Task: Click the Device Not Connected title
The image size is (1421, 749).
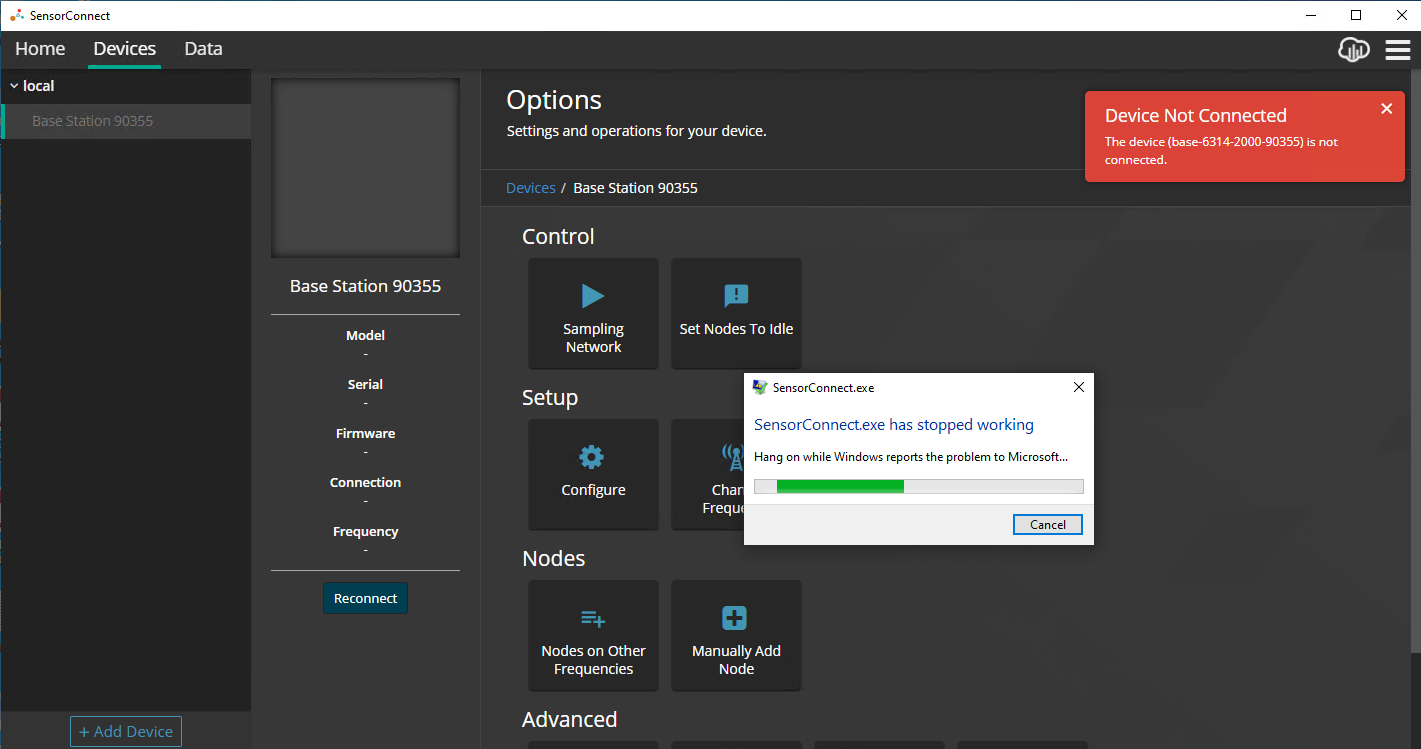Action: click(x=1195, y=116)
